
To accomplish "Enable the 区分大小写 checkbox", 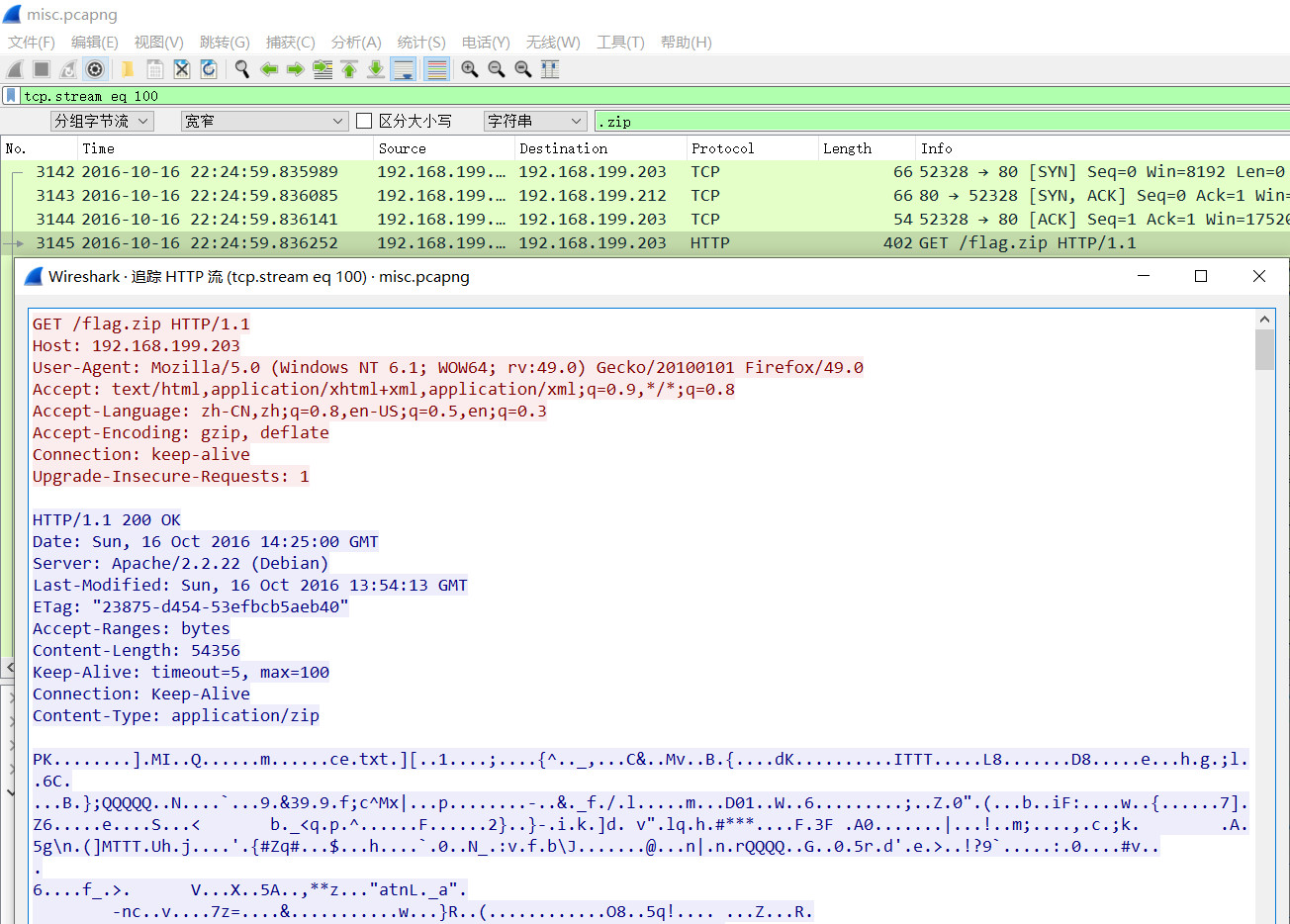I will click(x=364, y=121).
